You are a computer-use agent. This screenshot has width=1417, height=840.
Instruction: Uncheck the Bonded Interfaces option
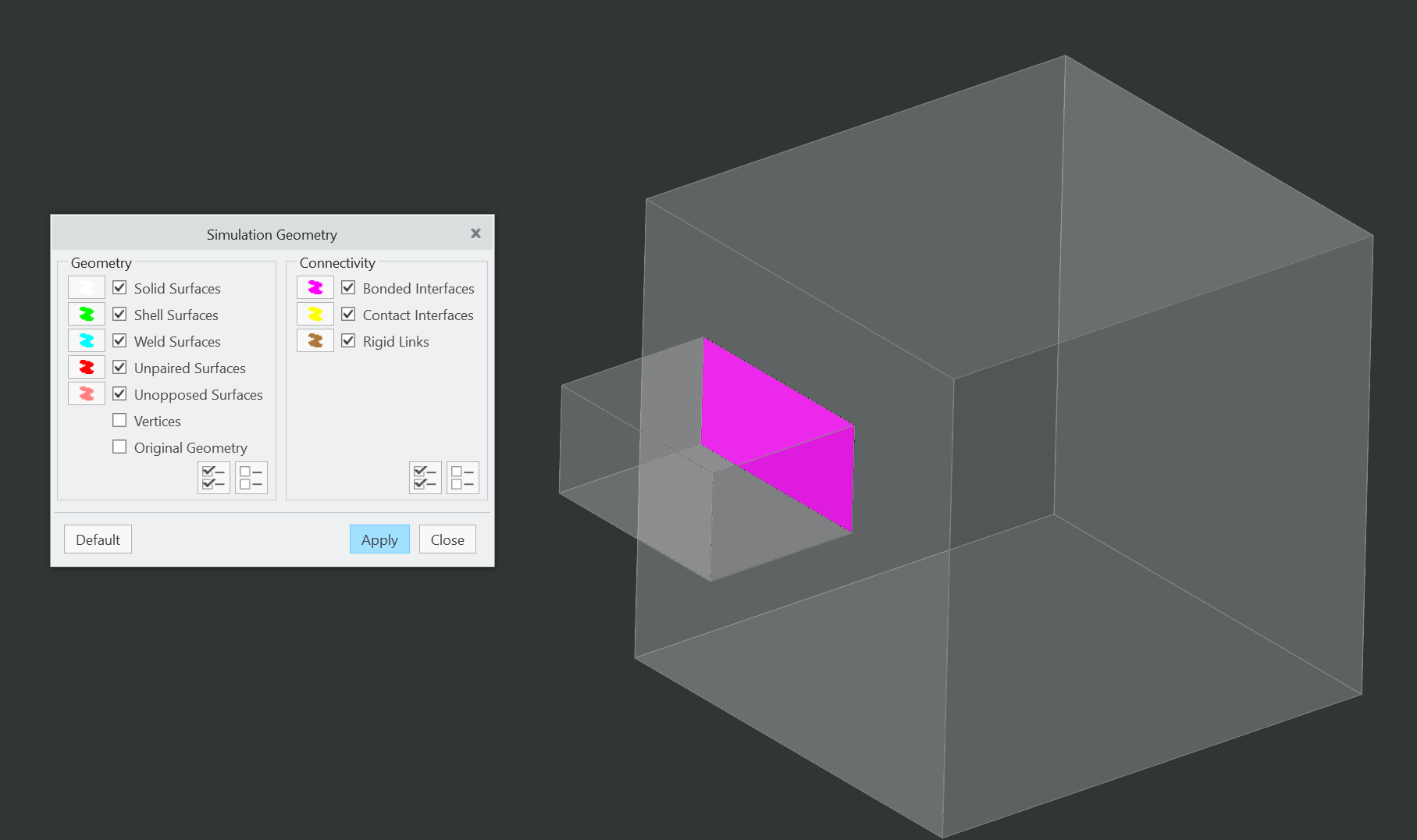coord(348,287)
